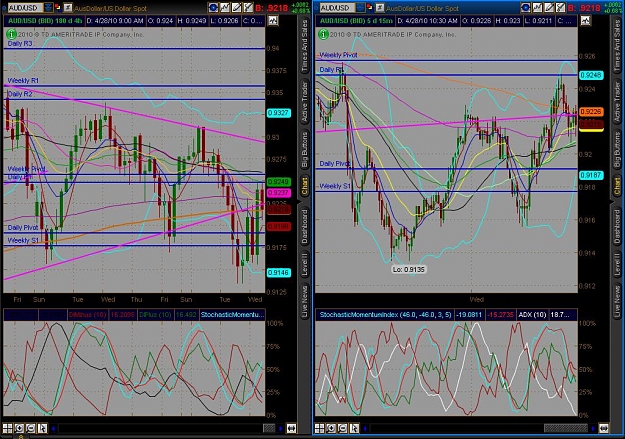Click the AUD/USD symbol field in right chart
The image size is (625, 439).
pos(338,8)
